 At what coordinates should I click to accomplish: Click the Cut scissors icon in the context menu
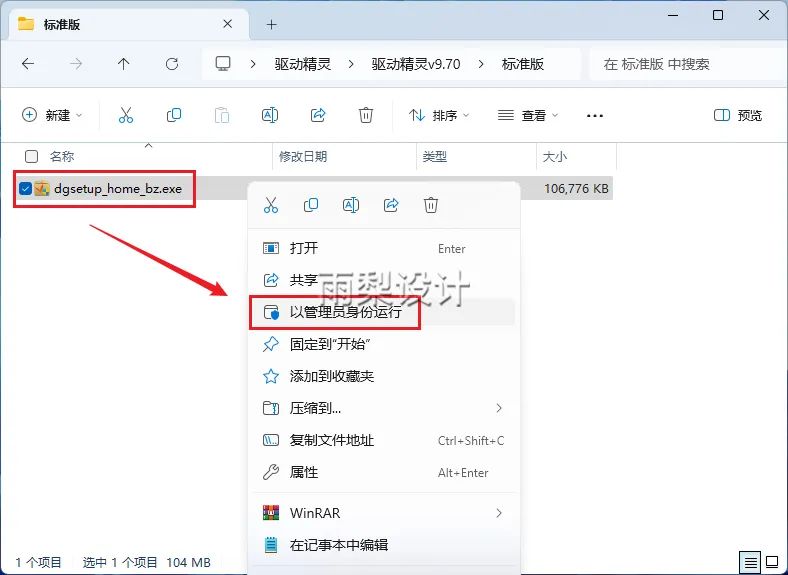point(271,205)
